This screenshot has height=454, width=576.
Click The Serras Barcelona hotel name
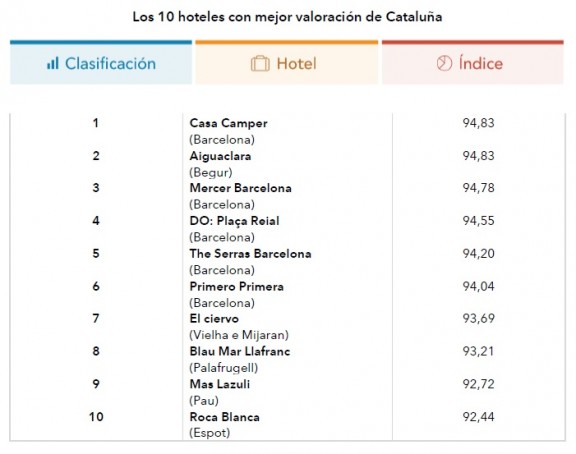[x=250, y=253]
